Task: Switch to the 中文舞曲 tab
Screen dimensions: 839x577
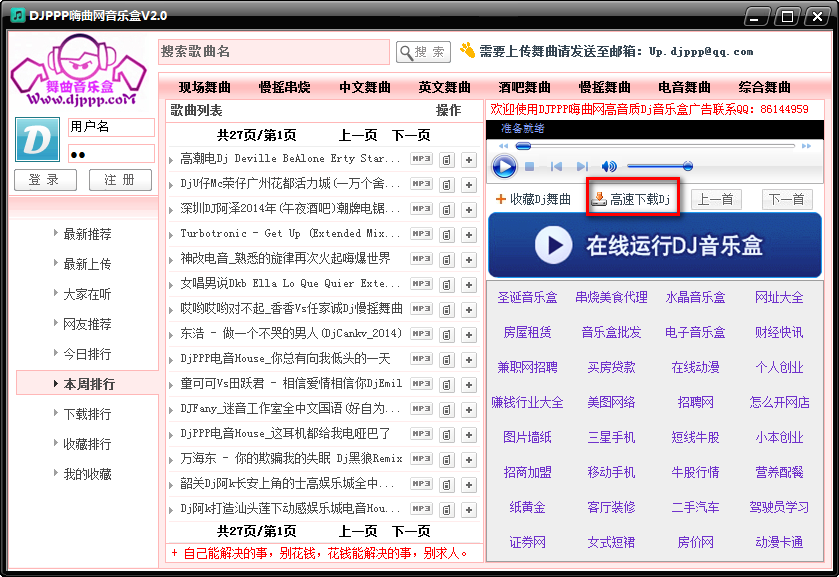Action: point(365,87)
